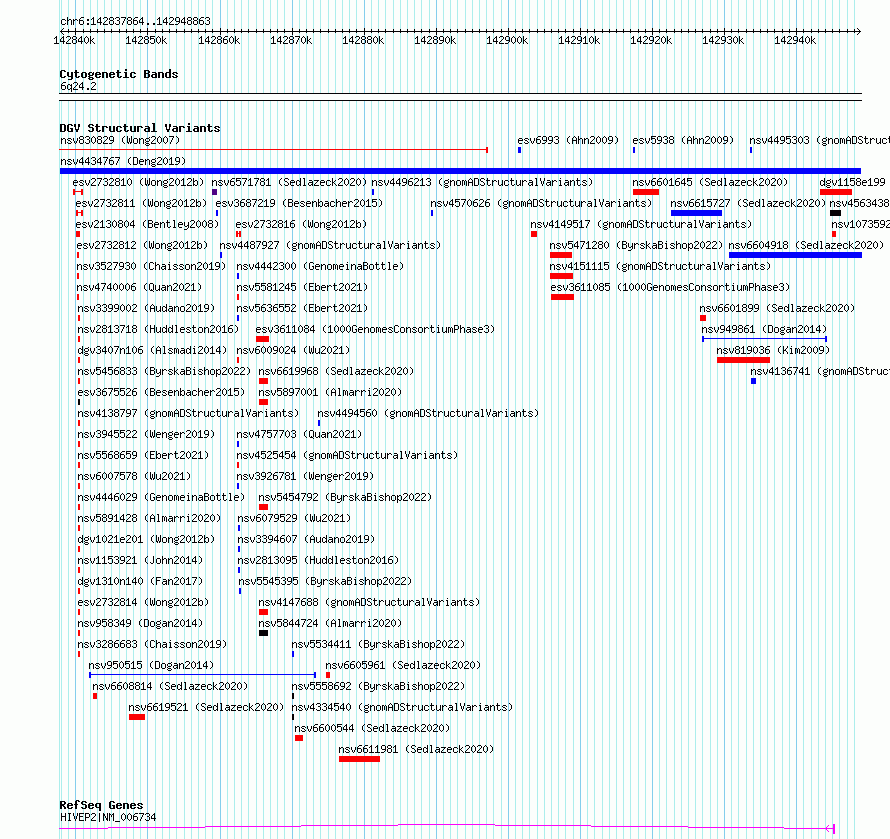Click esv2732811 (Wong2012b) label
This screenshot has height=839, width=890.
click(x=141, y=203)
